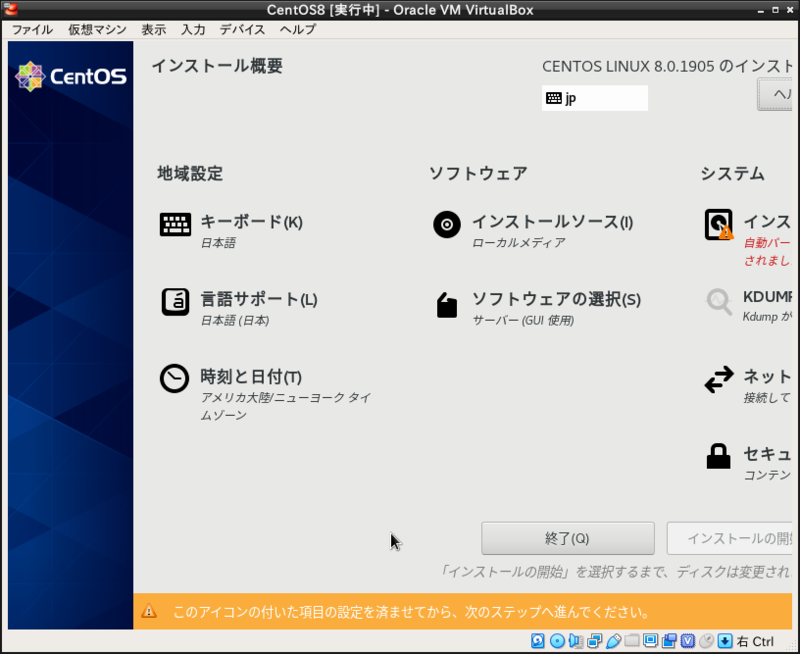Click the VirtualBox recording status icon
Screen dimensions: 800x654
coord(669,641)
